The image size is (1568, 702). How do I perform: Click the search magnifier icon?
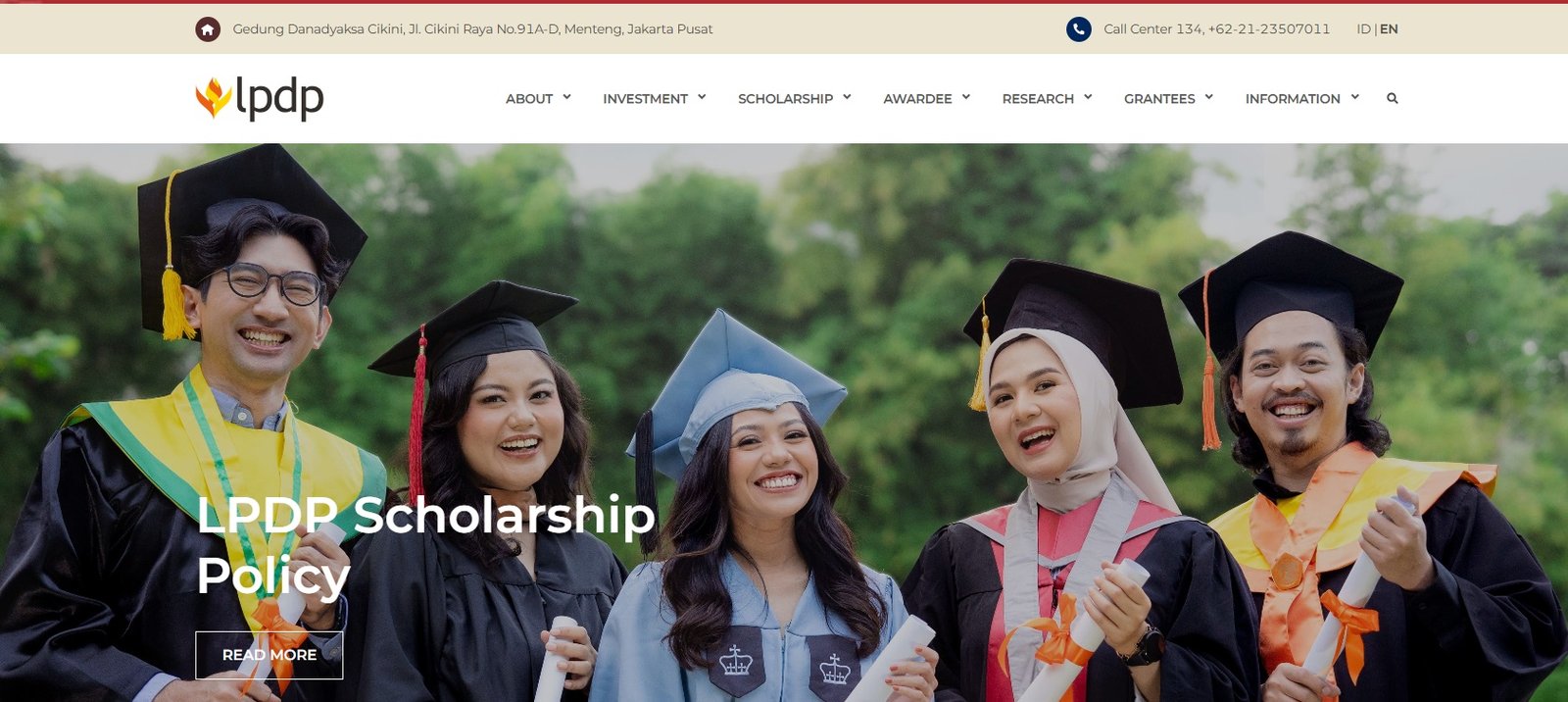click(x=1392, y=98)
